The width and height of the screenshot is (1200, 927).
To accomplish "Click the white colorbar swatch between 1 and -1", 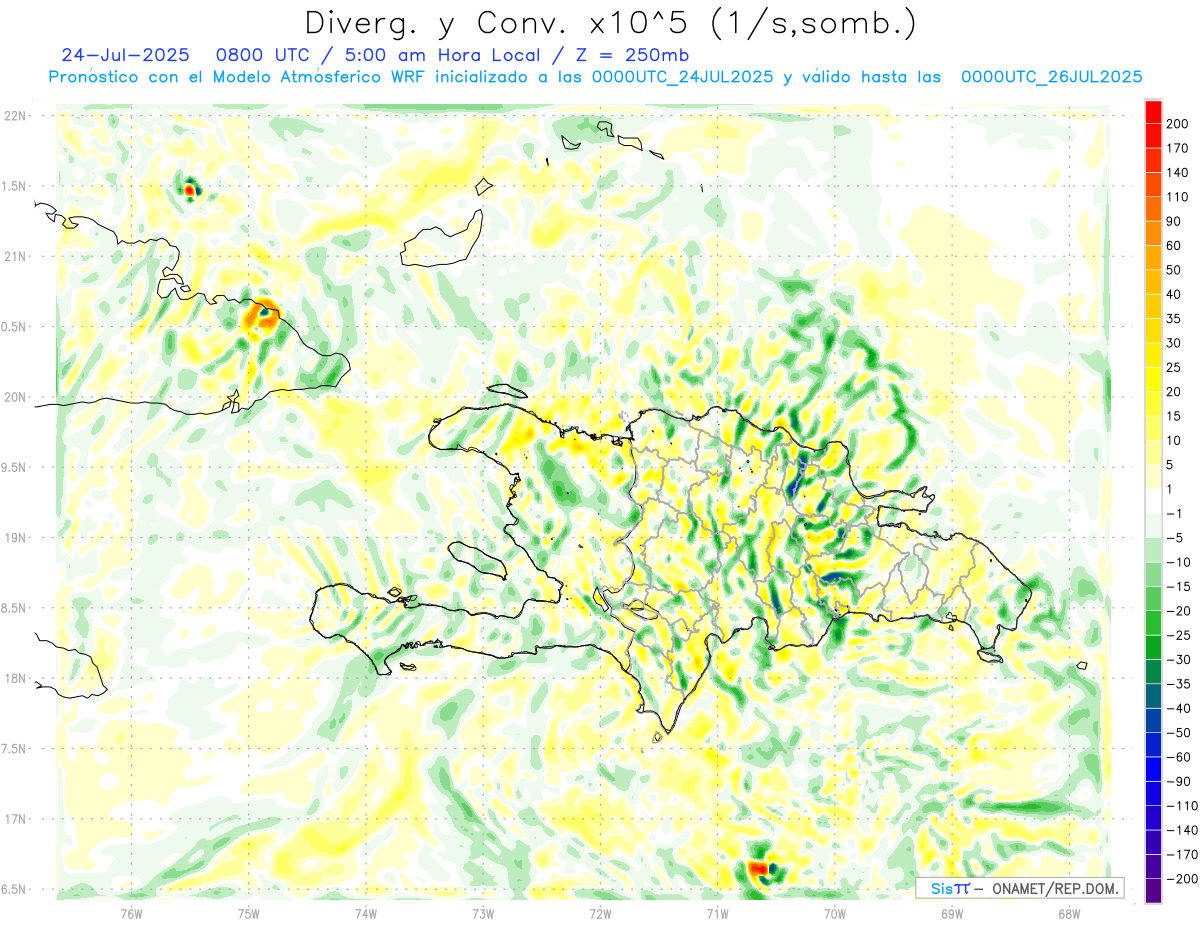I will (x=1153, y=501).
